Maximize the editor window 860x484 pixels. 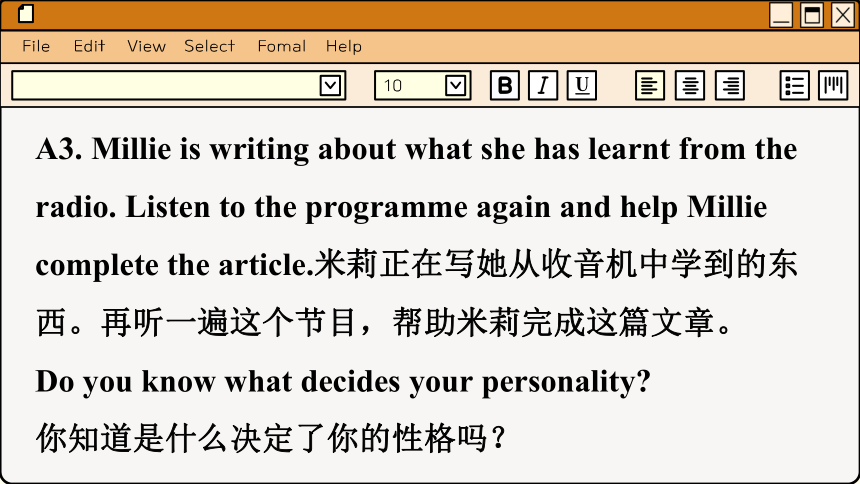[812, 15]
